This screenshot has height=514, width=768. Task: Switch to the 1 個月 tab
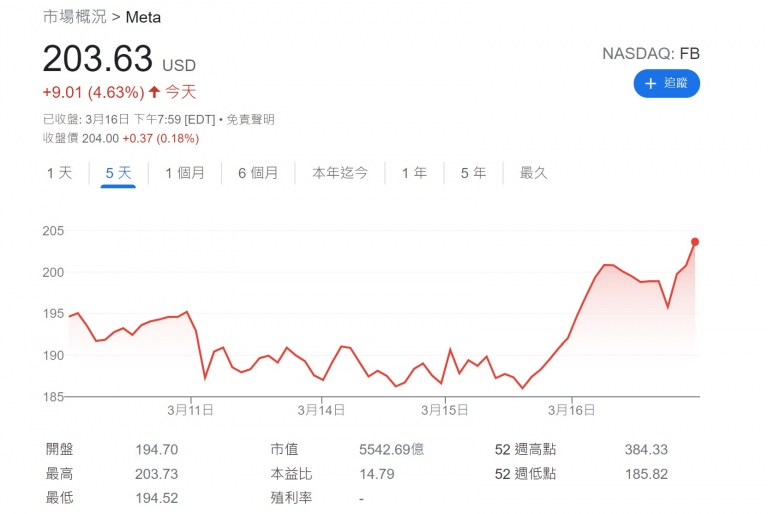[x=185, y=173]
